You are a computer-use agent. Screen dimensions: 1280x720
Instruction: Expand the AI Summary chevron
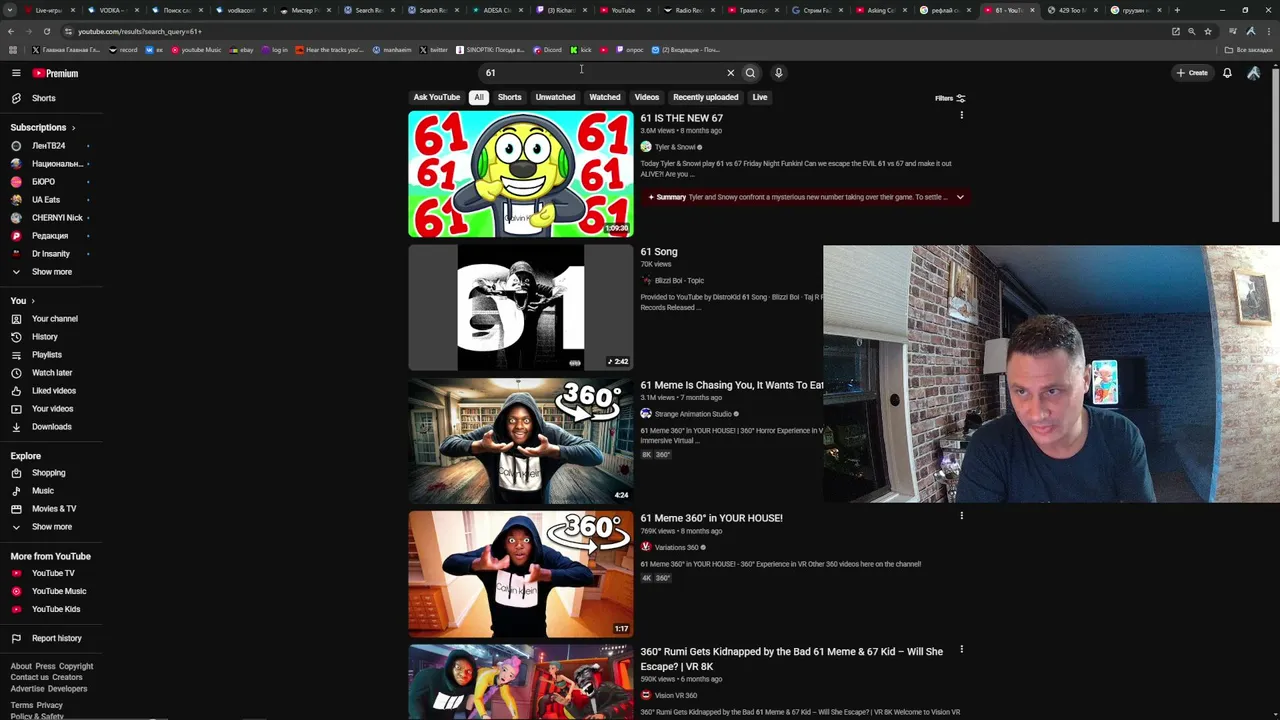[960, 197]
